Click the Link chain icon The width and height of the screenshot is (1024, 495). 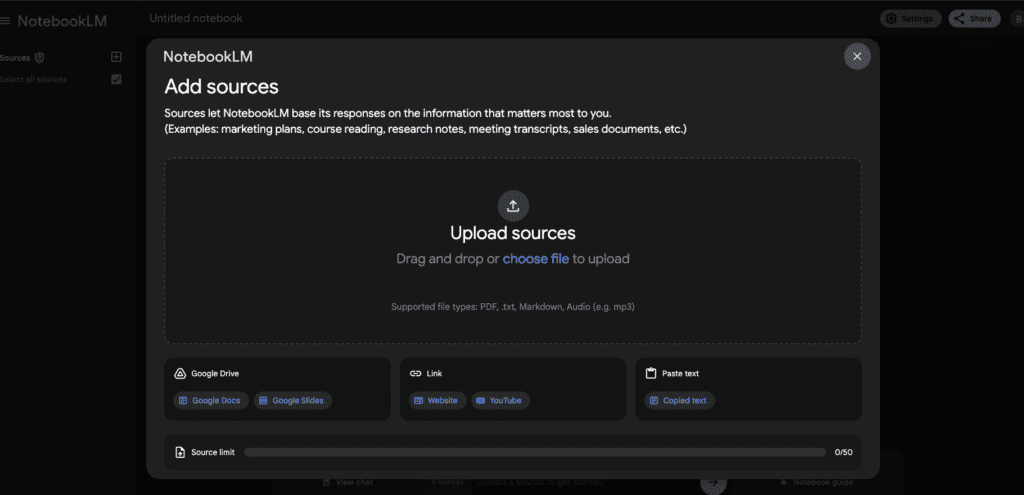point(415,374)
